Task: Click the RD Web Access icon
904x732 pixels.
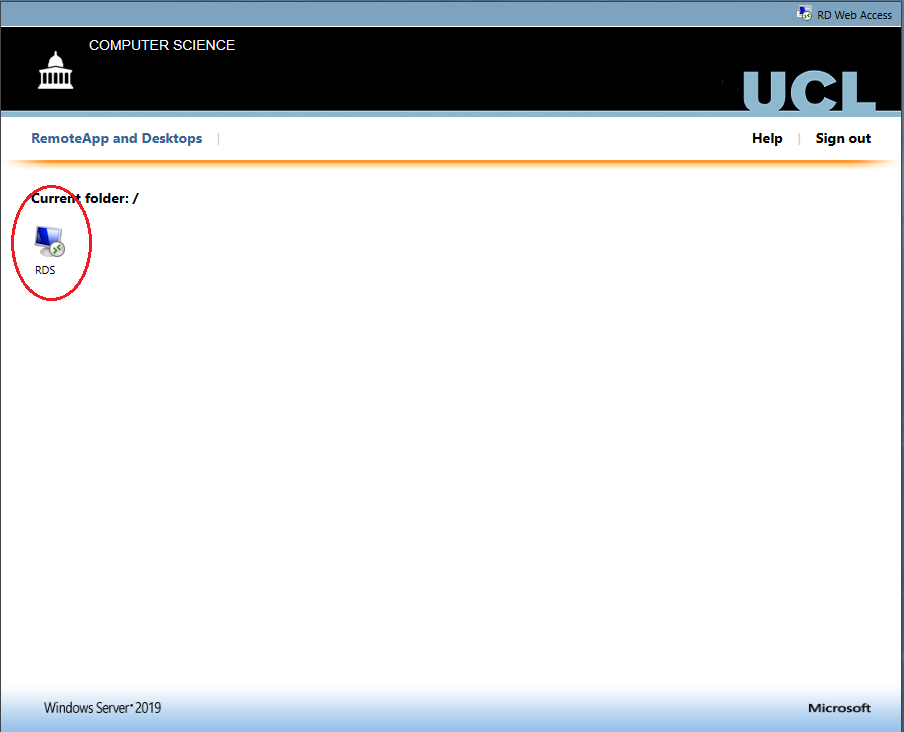Action: click(803, 14)
